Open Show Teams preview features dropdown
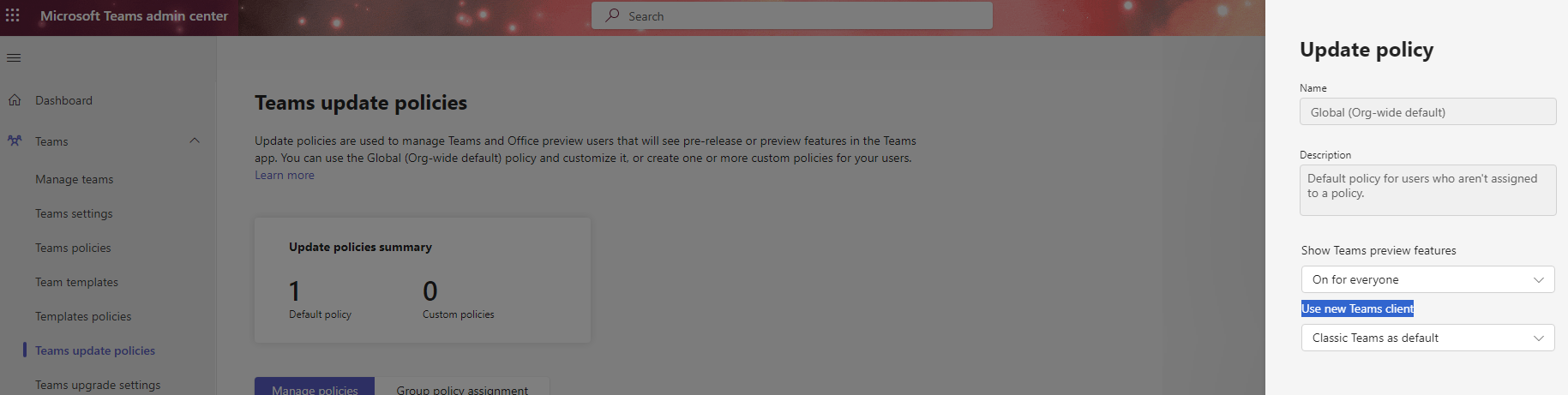Image resolution: width=1568 pixels, height=395 pixels. [x=1427, y=279]
